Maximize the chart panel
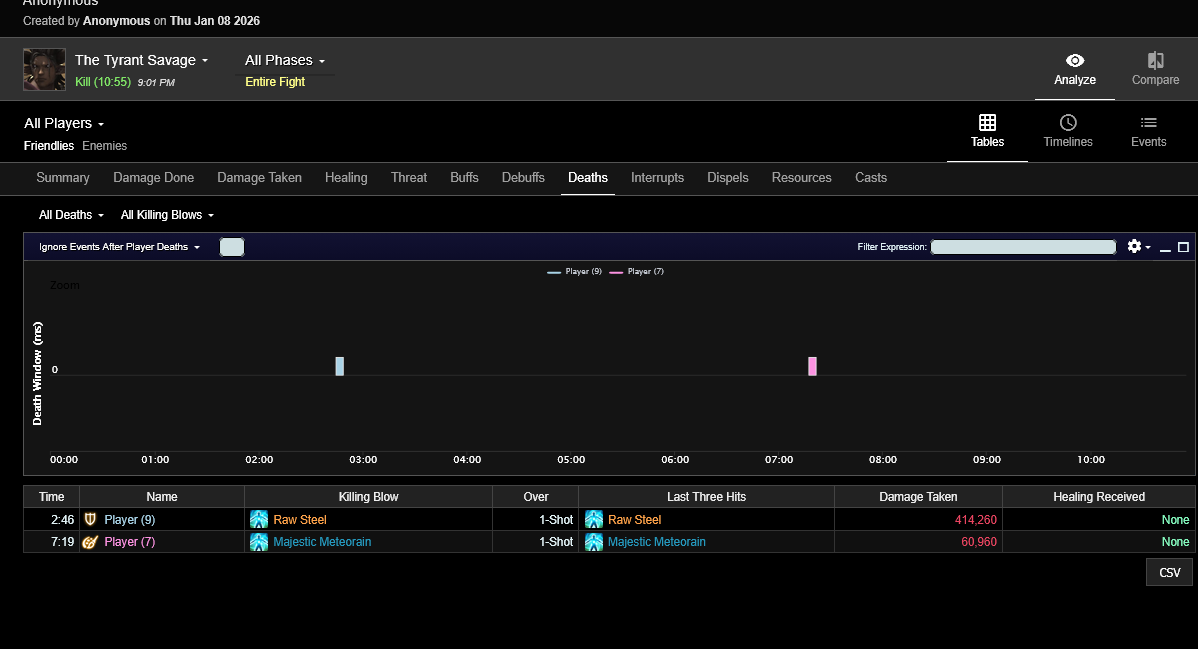Image resolution: width=1198 pixels, height=649 pixels. pyautogui.click(x=1183, y=247)
